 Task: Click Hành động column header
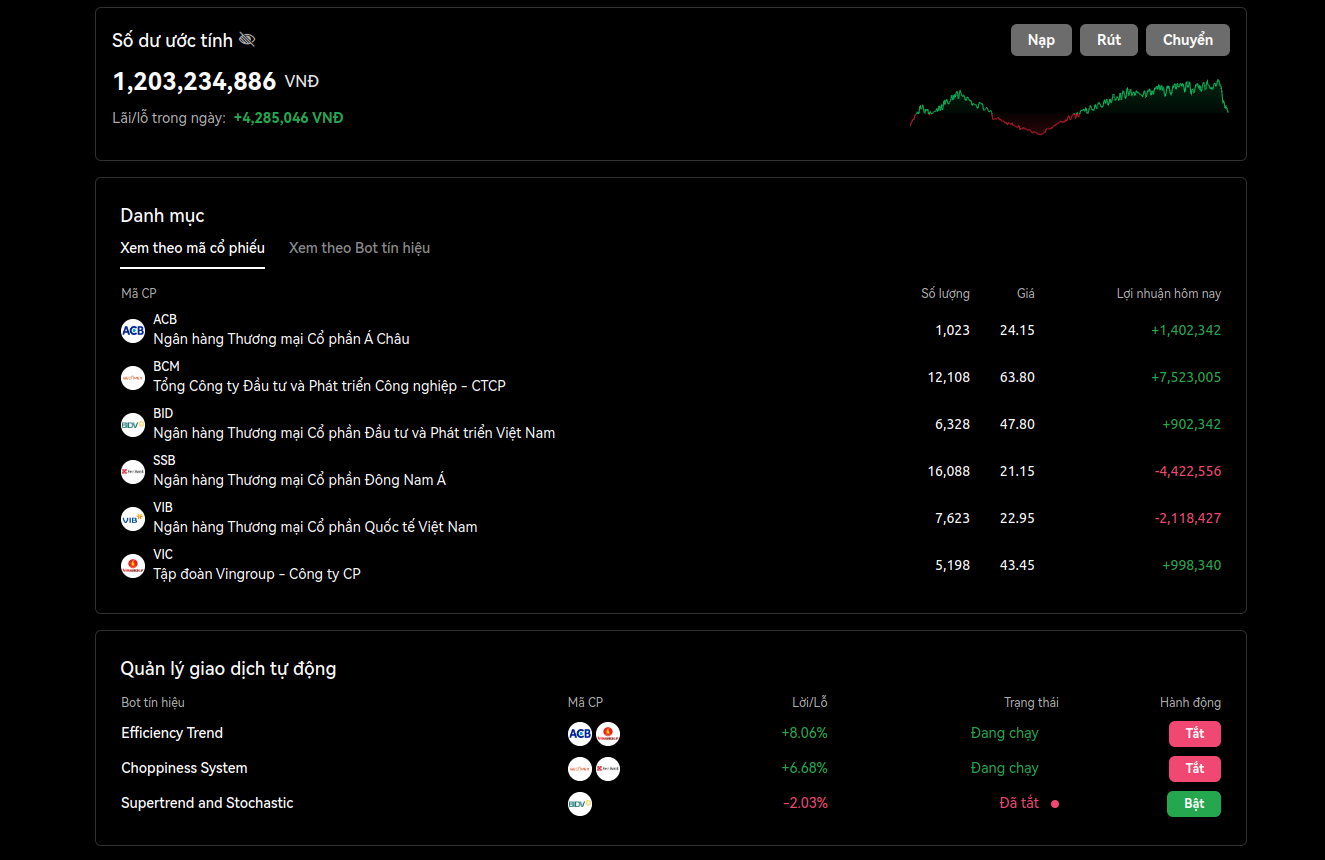click(x=1190, y=703)
